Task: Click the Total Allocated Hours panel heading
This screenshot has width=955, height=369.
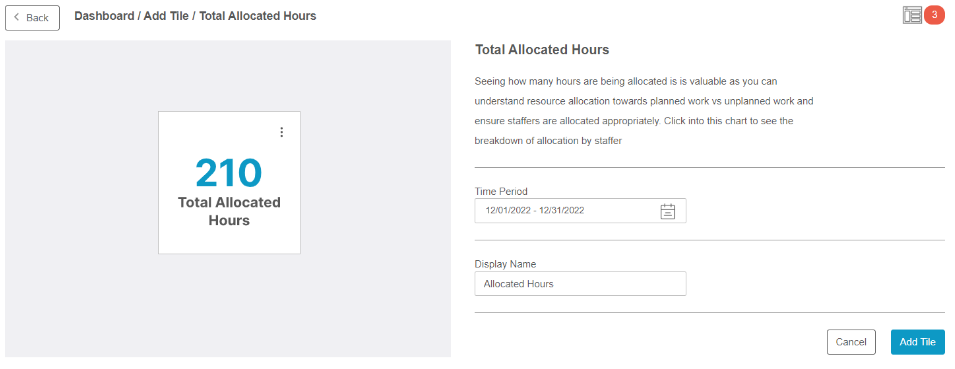Action: (x=541, y=50)
